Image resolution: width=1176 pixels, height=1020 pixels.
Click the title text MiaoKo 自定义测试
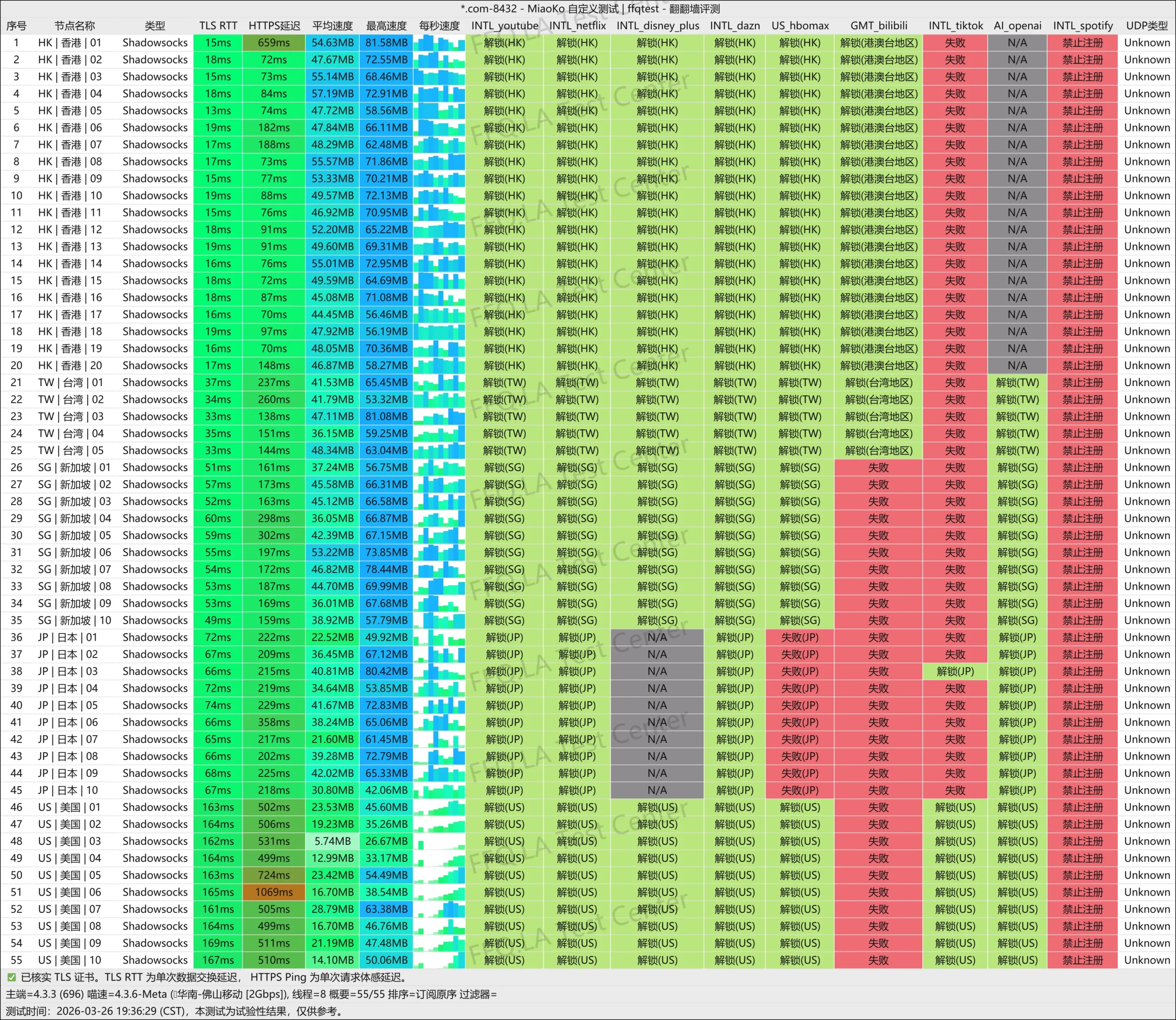(x=572, y=9)
